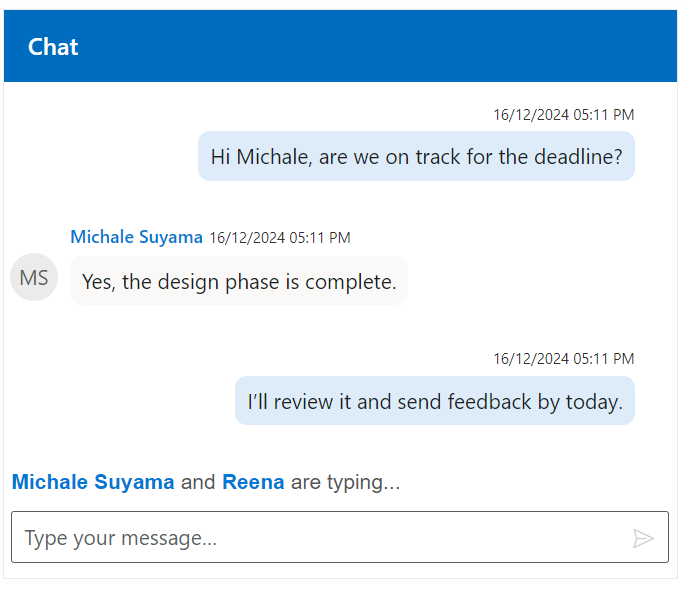Select the 'Hi Michale' message bubble
The width and height of the screenshot is (685, 592).
[x=416, y=157]
